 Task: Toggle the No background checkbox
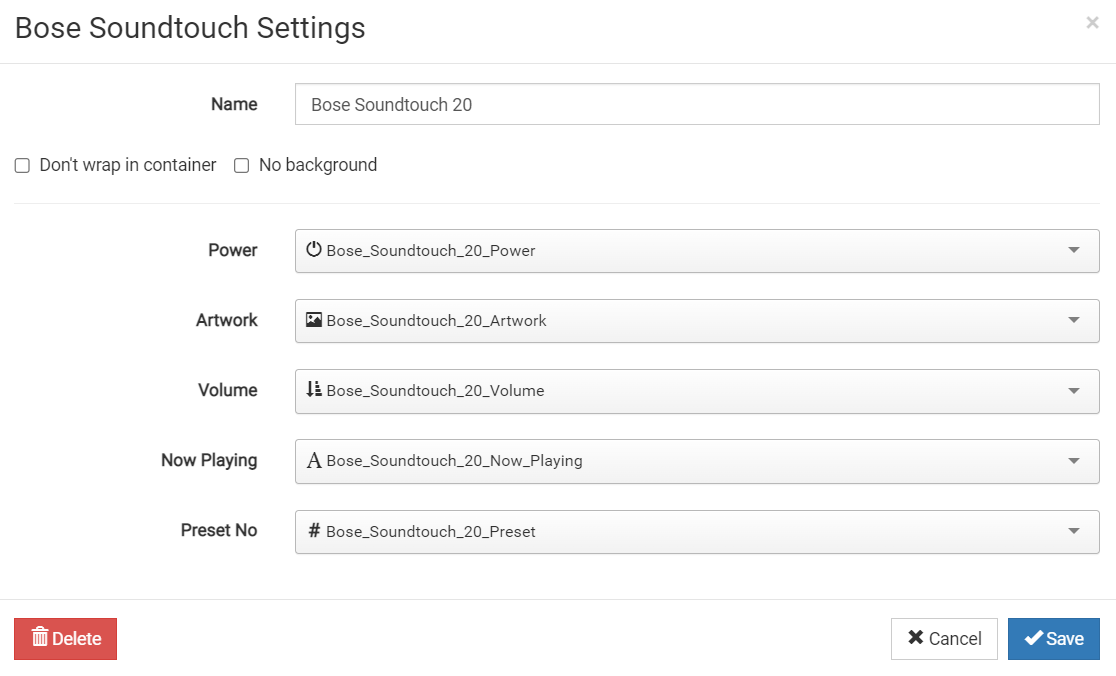click(x=241, y=166)
